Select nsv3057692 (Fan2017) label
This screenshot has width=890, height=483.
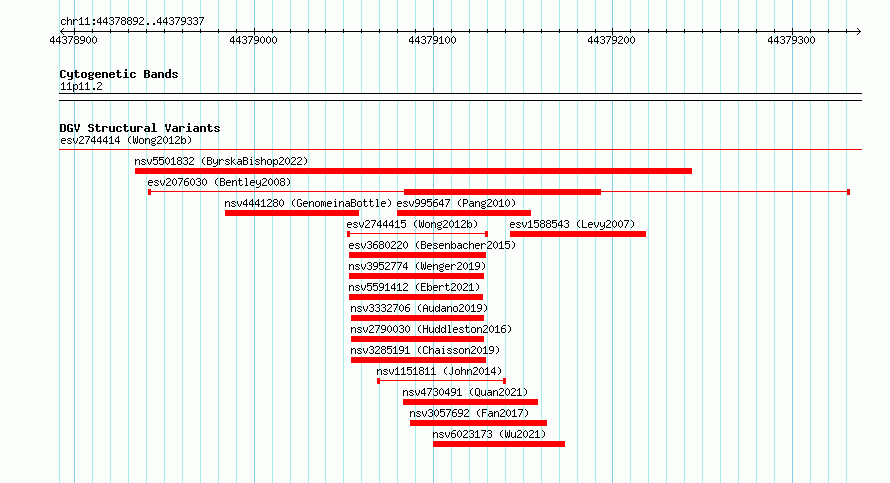[469, 413]
